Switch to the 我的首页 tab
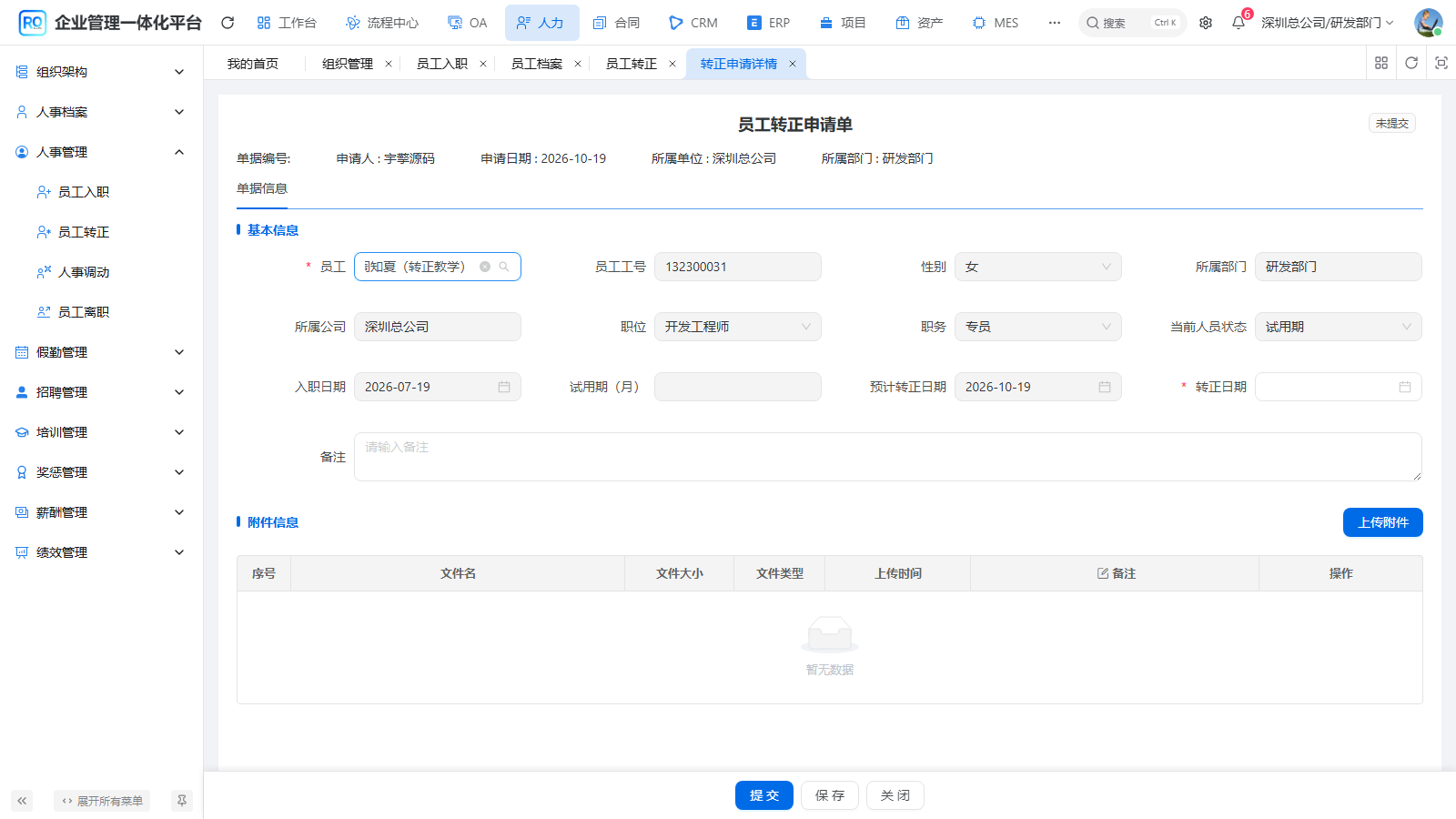This screenshot has height=819, width=1456. 253,64
